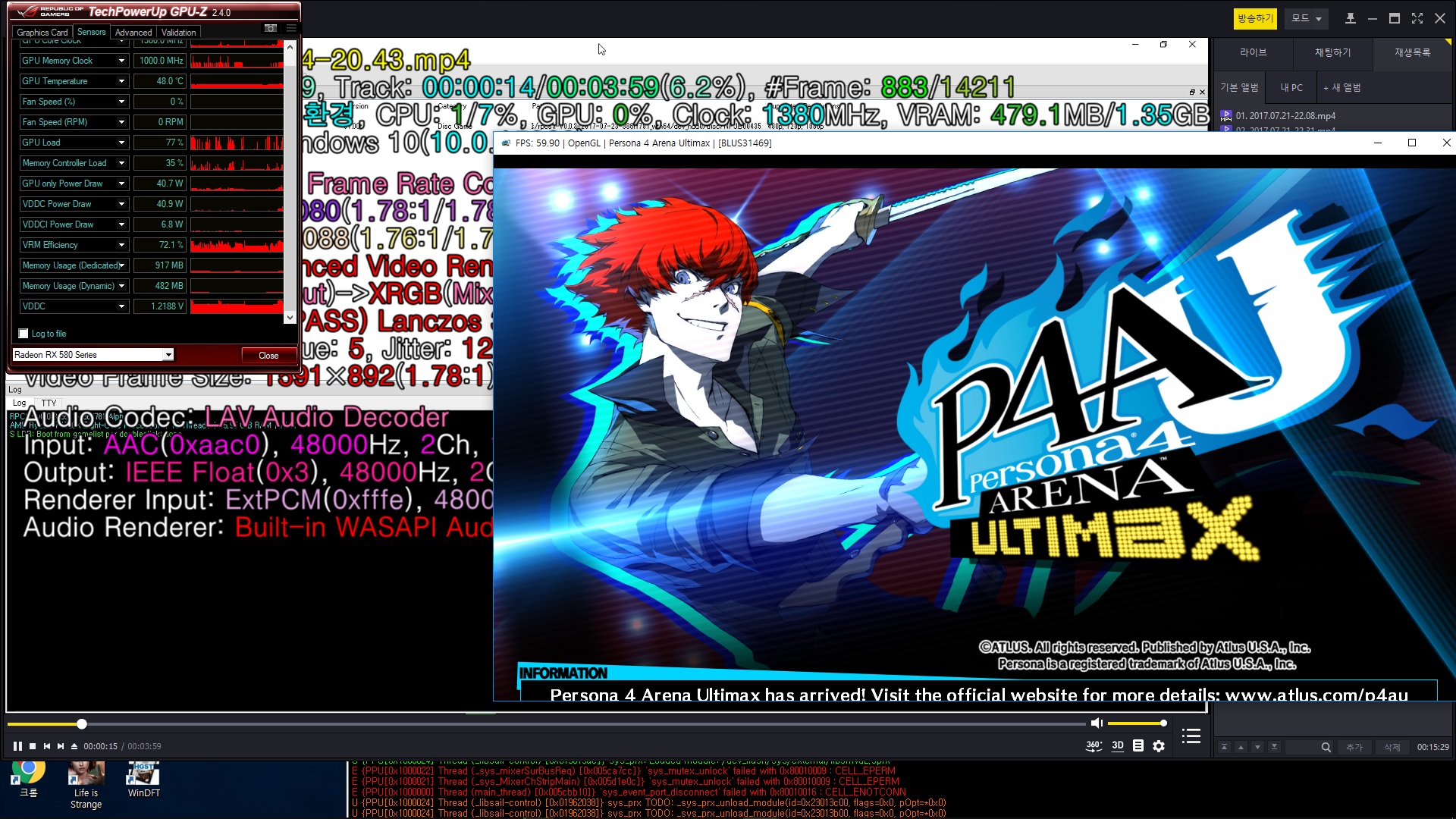Click the eject disc icon
Screen dimensions: 1456x819
click(x=74, y=746)
